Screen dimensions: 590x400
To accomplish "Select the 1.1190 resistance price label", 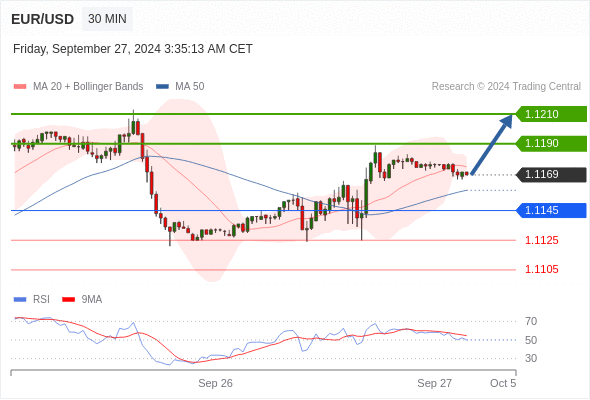I will [x=551, y=143].
